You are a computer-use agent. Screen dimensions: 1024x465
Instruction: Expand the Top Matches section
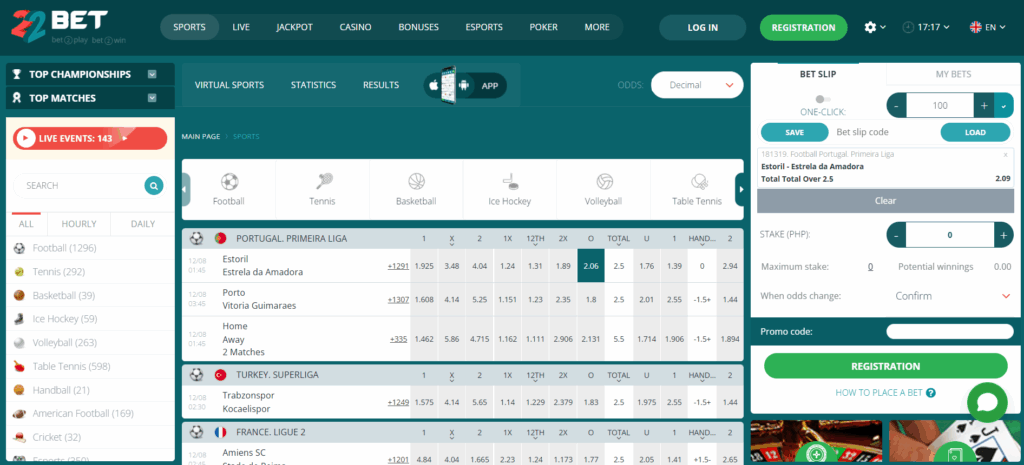pyautogui.click(x=152, y=98)
